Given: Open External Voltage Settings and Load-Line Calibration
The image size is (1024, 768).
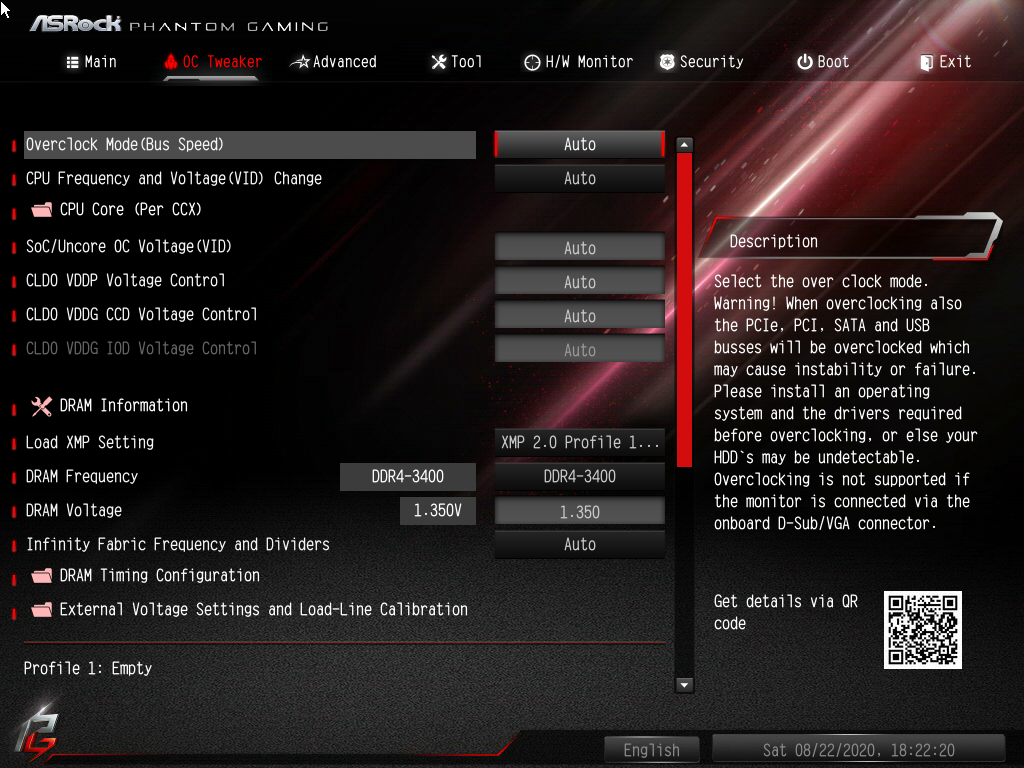Looking at the screenshot, I should (x=264, y=609).
